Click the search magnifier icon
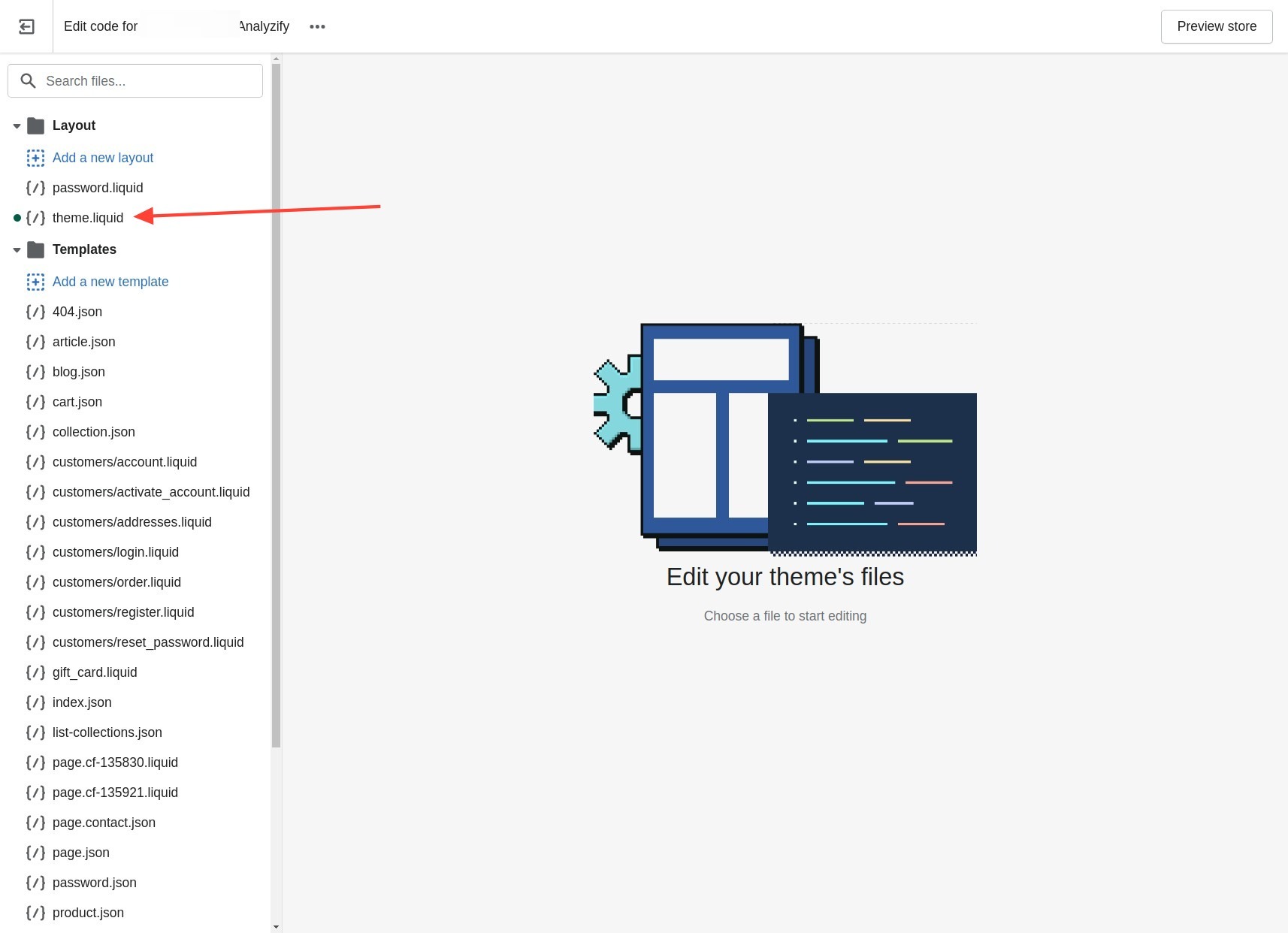This screenshot has width=1288, height=933. click(x=28, y=80)
